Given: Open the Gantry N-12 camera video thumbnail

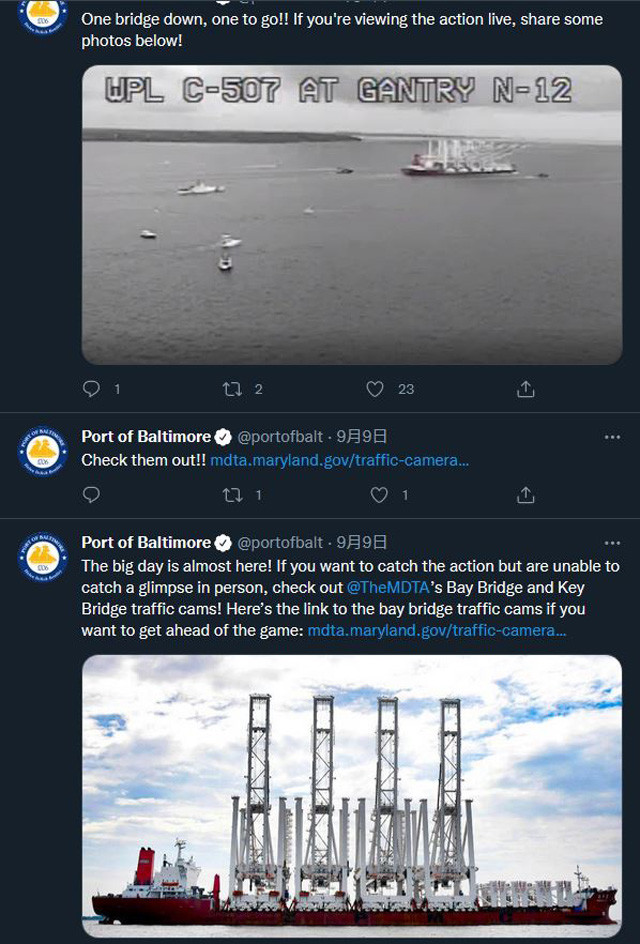Looking at the screenshot, I should pos(351,215).
